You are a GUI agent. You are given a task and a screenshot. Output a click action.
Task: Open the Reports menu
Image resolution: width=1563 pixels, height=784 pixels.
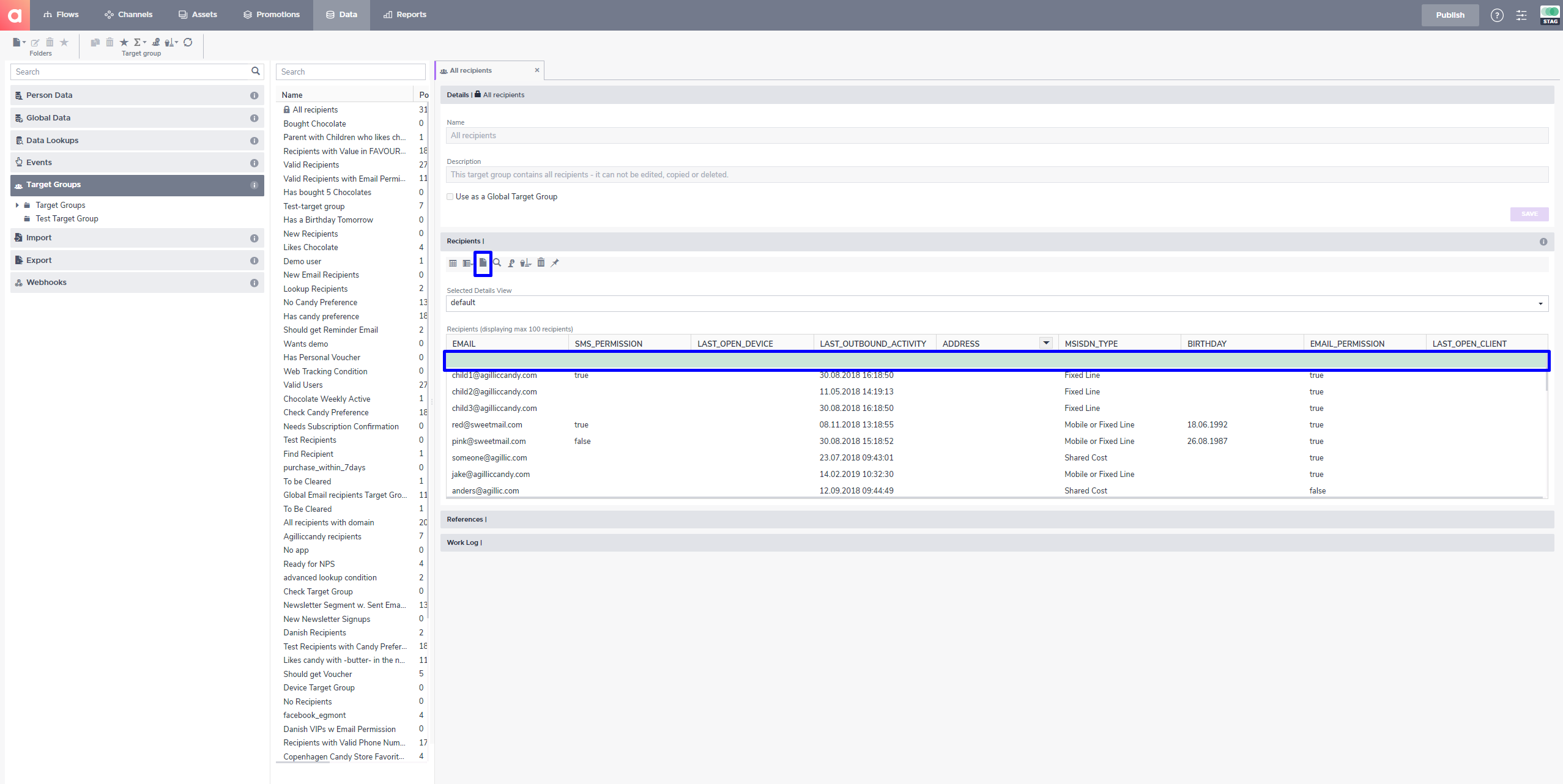[405, 15]
